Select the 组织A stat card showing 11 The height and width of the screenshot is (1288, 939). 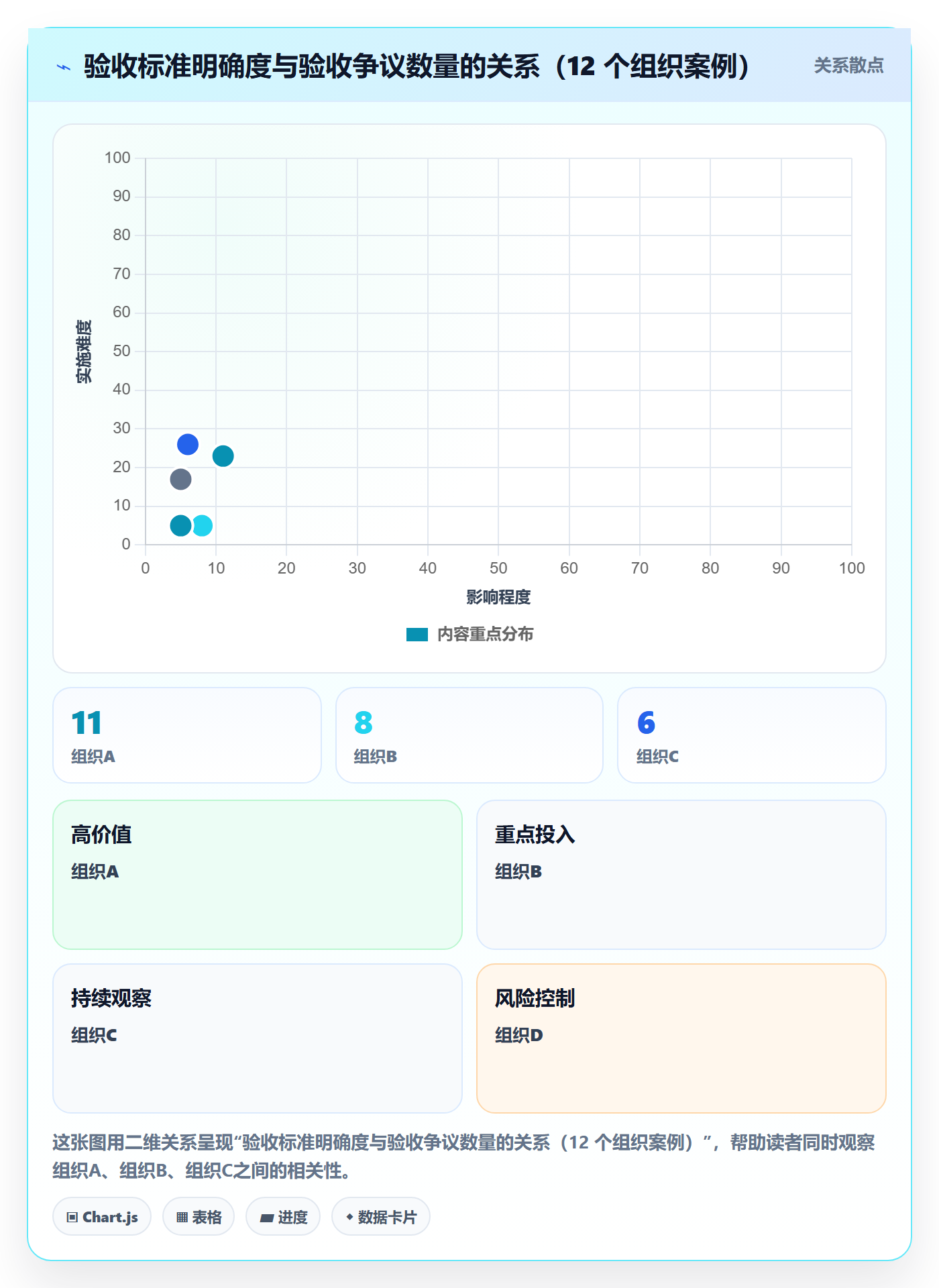pyautogui.click(x=187, y=735)
